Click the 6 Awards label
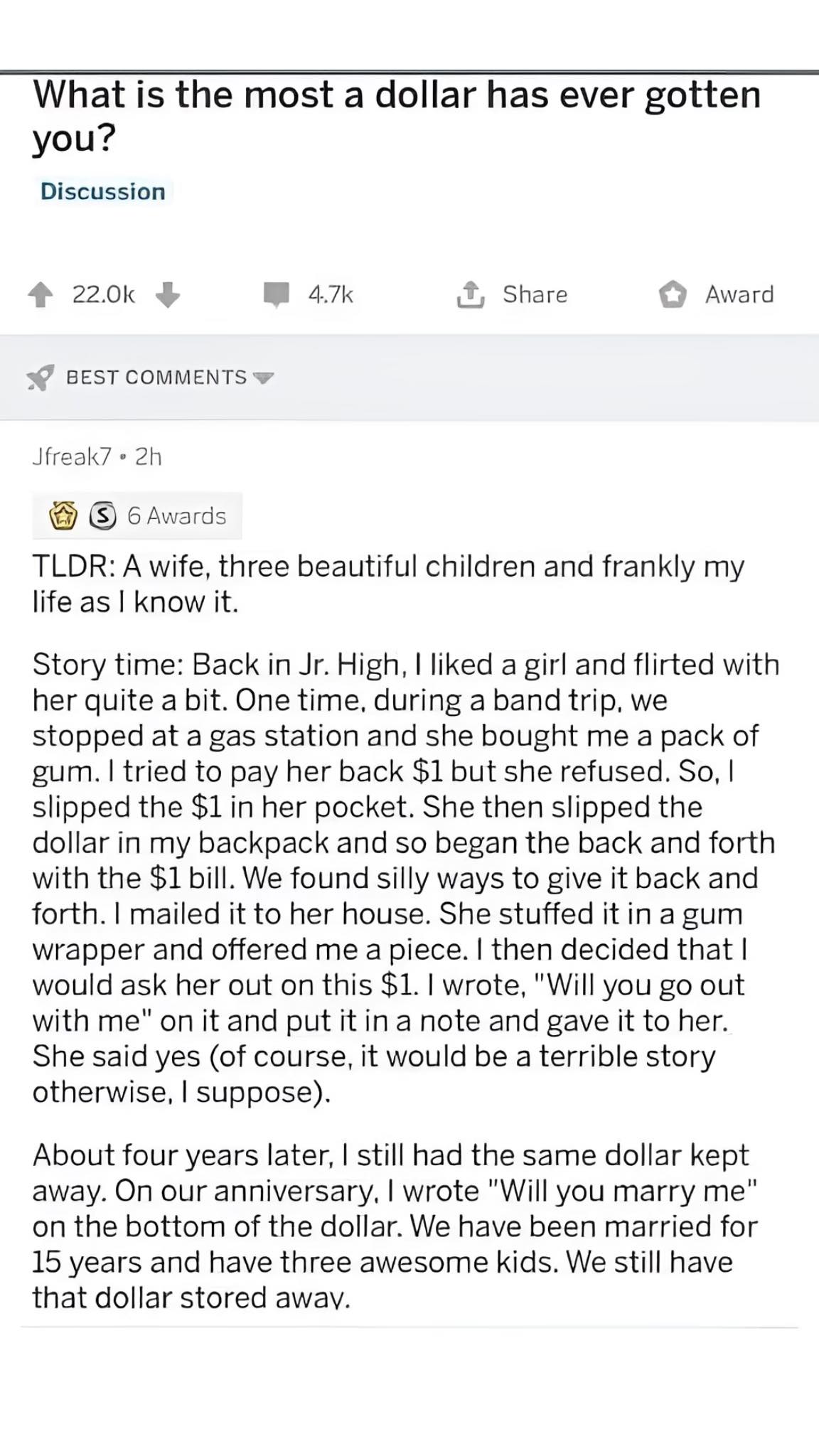Screen dimensions: 819x1456 click(x=176, y=516)
